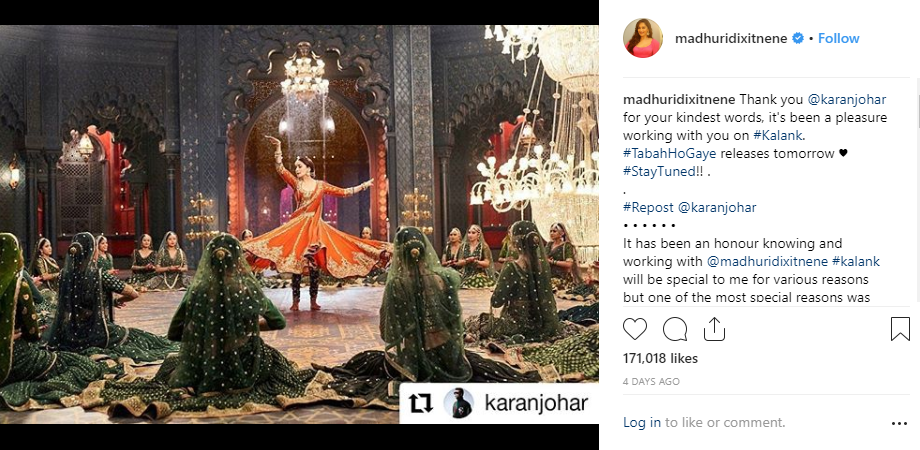920x450 pixels.
Task: Click karanjohar's small avatar on the repost badge
Action: (458, 403)
